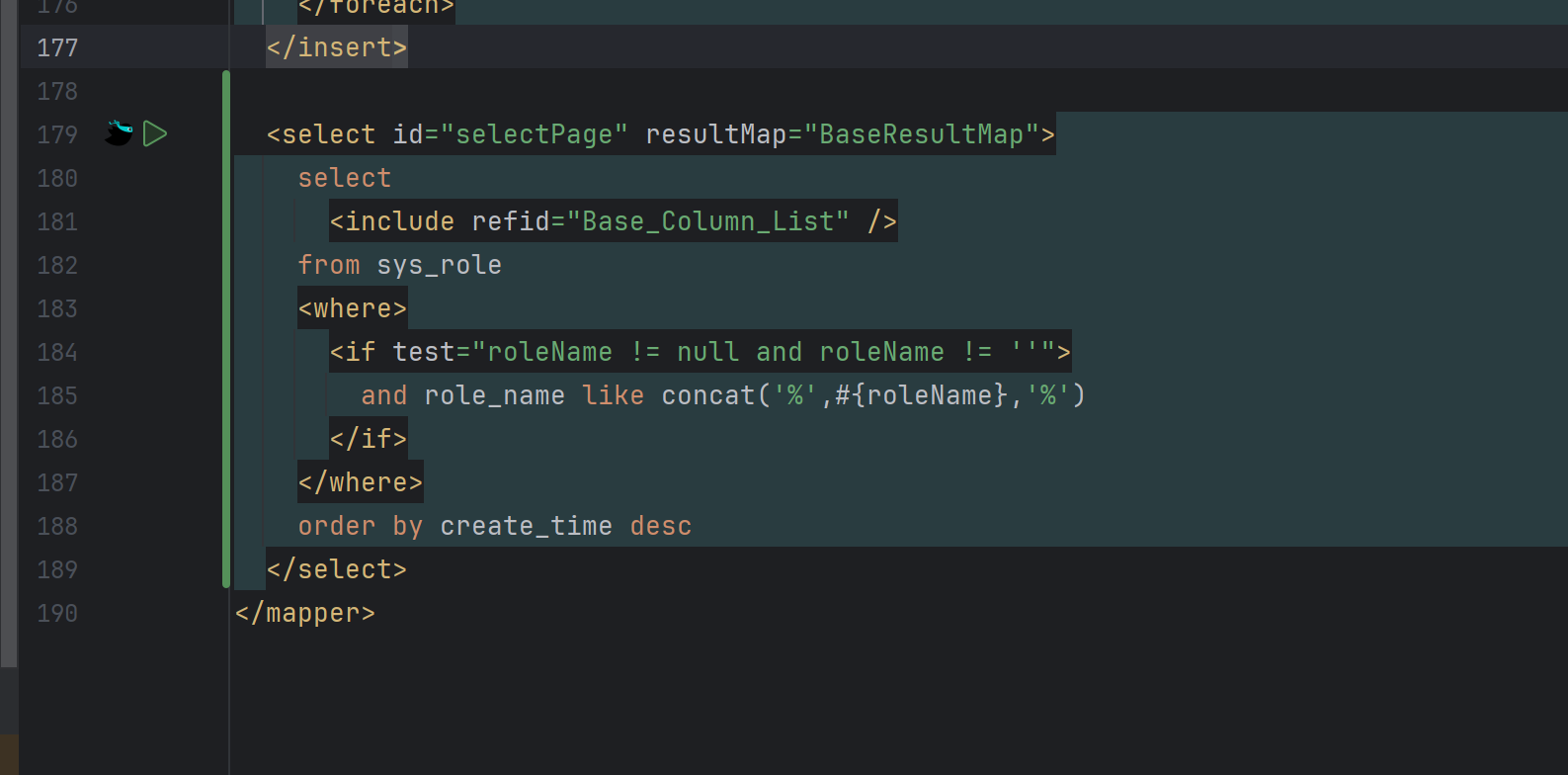The height and width of the screenshot is (775, 1568).
Task: Click the green VCS change marker
Action: click(226, 329)
